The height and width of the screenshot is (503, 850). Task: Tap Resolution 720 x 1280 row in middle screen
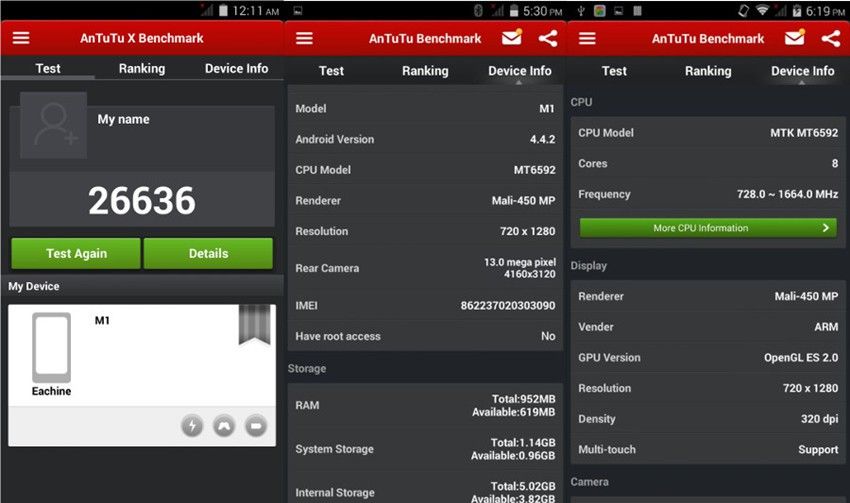pyautogui.click(x=426, y=231)
